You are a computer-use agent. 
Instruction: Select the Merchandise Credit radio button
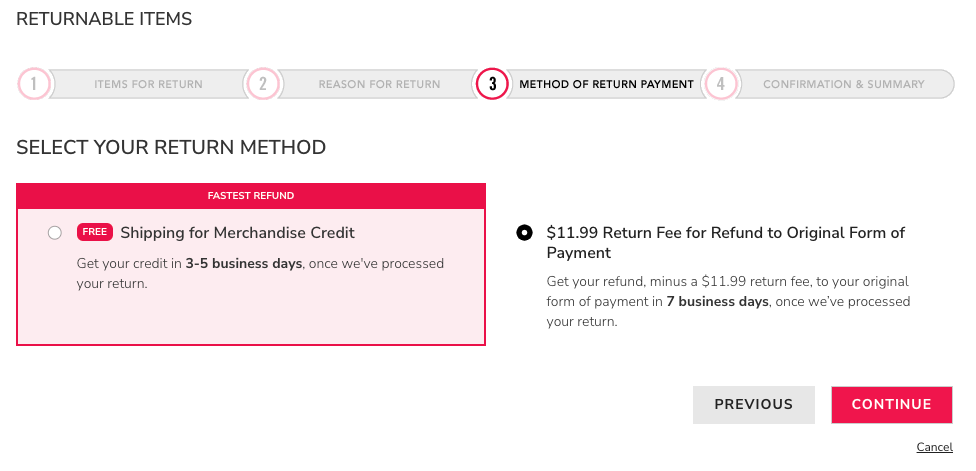(x=54, y=233)
